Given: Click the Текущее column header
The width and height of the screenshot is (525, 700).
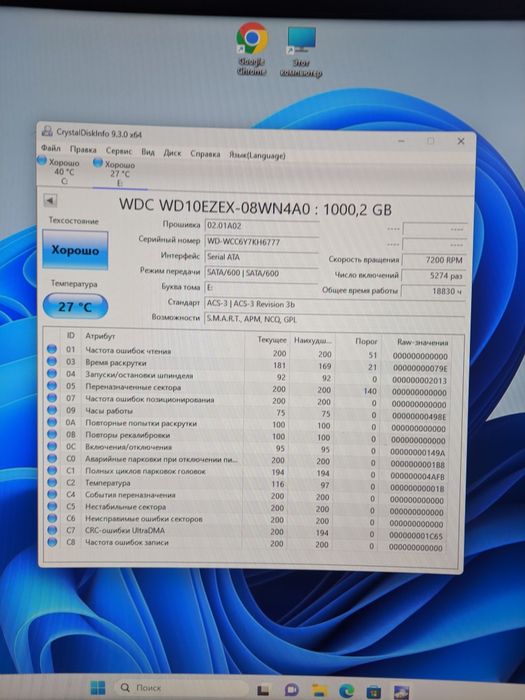Looking at the screenshot, I should pyautogui.click(x=272, y=340).
